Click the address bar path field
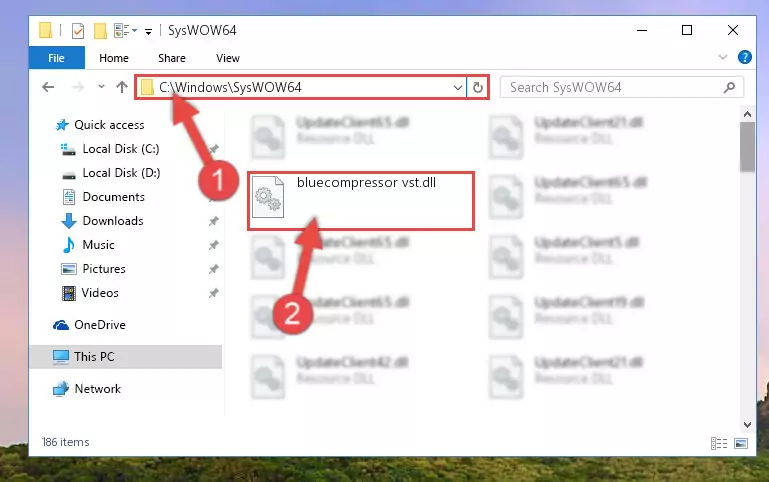Image resolution: width=769 pixels, height=482 pixels. point(301,87)
